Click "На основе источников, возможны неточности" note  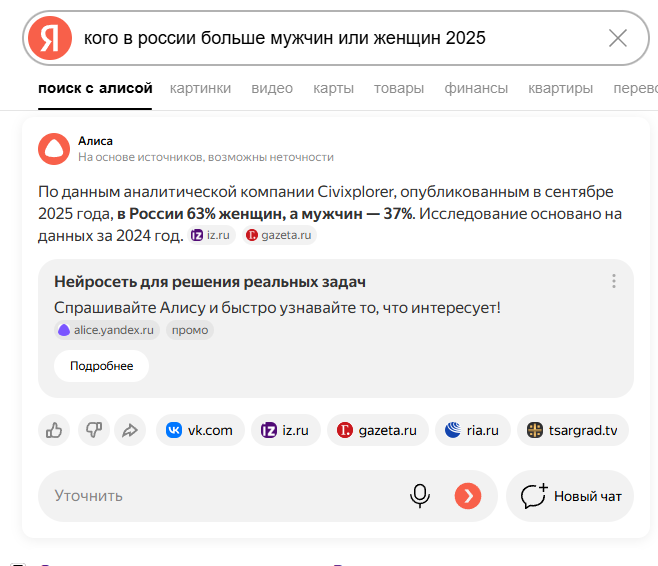[206, 157]
